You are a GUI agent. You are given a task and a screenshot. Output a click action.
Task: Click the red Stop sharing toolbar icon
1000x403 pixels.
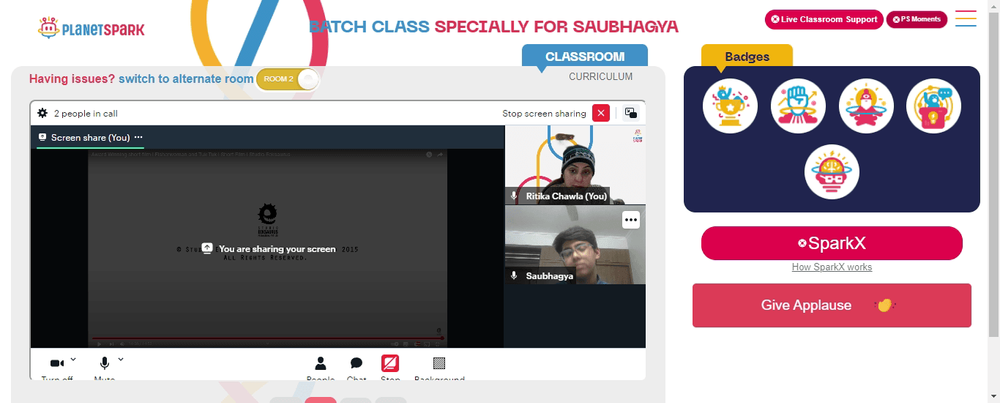390,363
